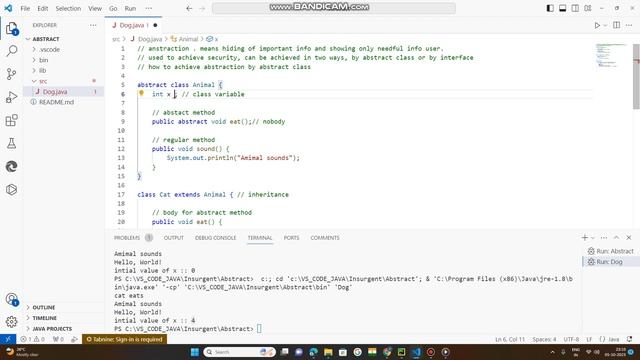The image size is (640, 360).
Task: Open the File menu
Action: [x=25, y=8]
